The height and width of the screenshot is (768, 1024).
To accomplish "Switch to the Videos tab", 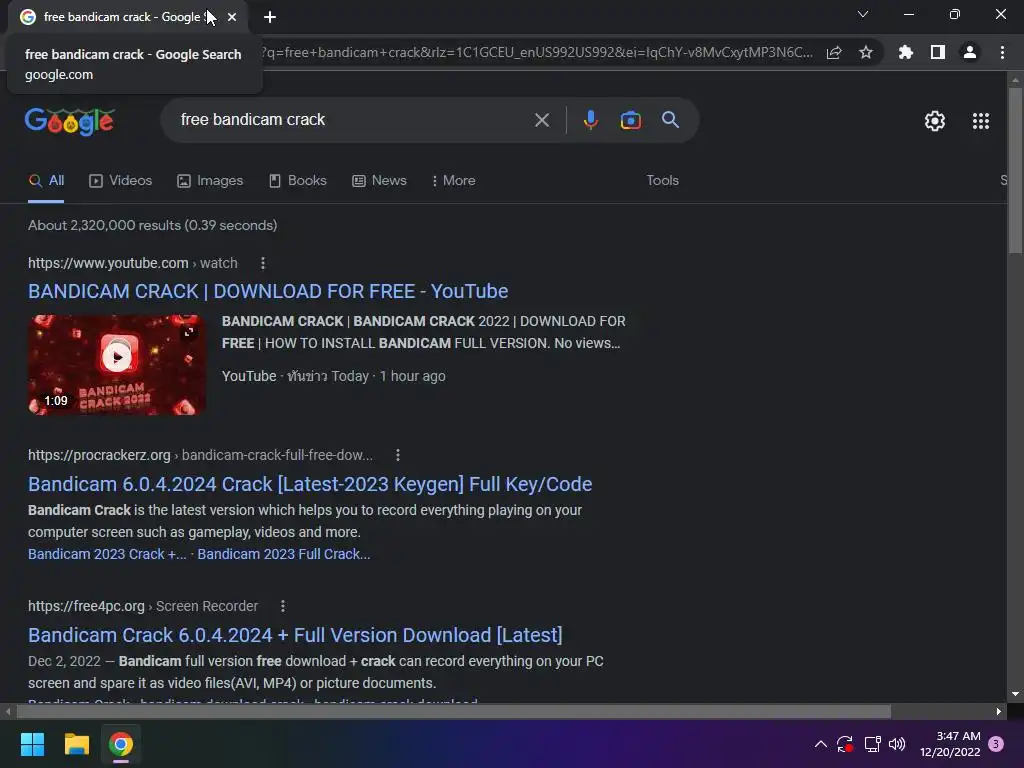I will pyautogui.click(x=121, y=181).
